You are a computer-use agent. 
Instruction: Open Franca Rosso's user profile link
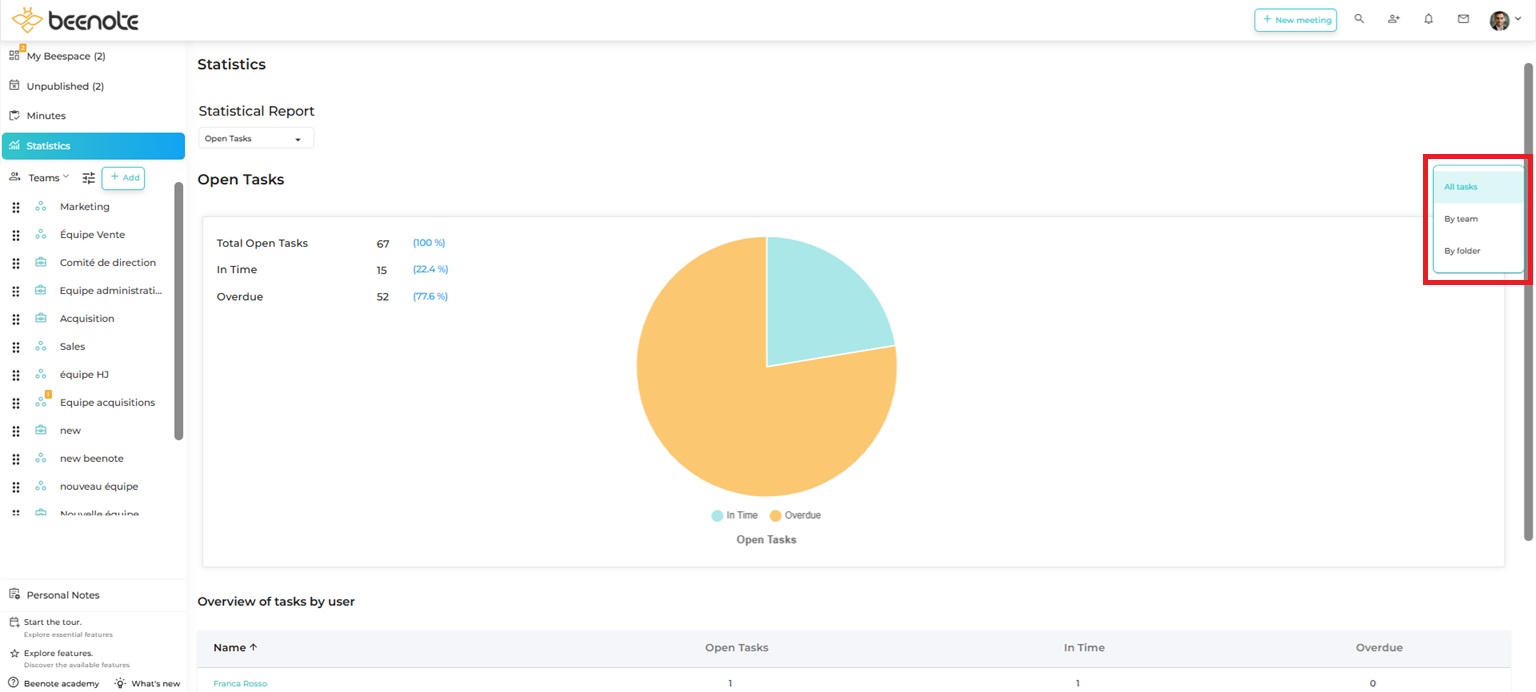click(240, 683)
